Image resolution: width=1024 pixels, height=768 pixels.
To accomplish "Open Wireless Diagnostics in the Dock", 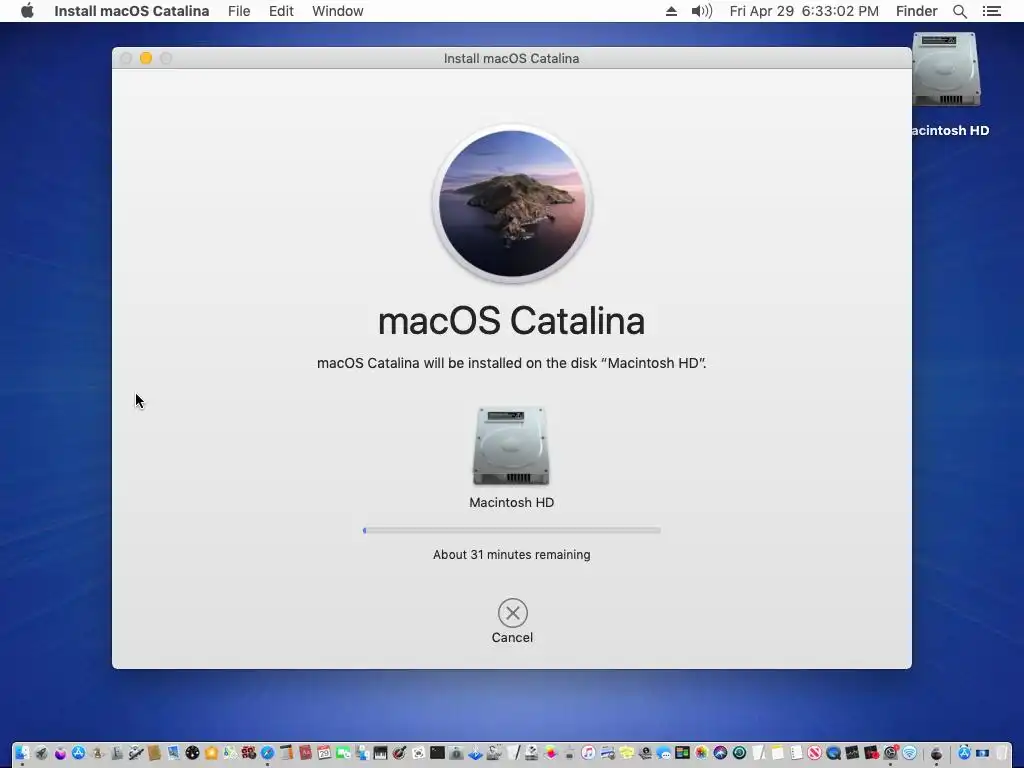I will (x=910, y=753).
